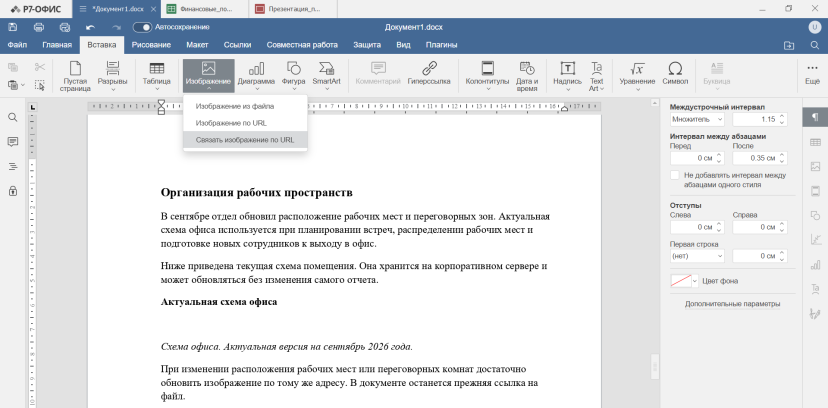Open Дополнительные параметры link

732,304
